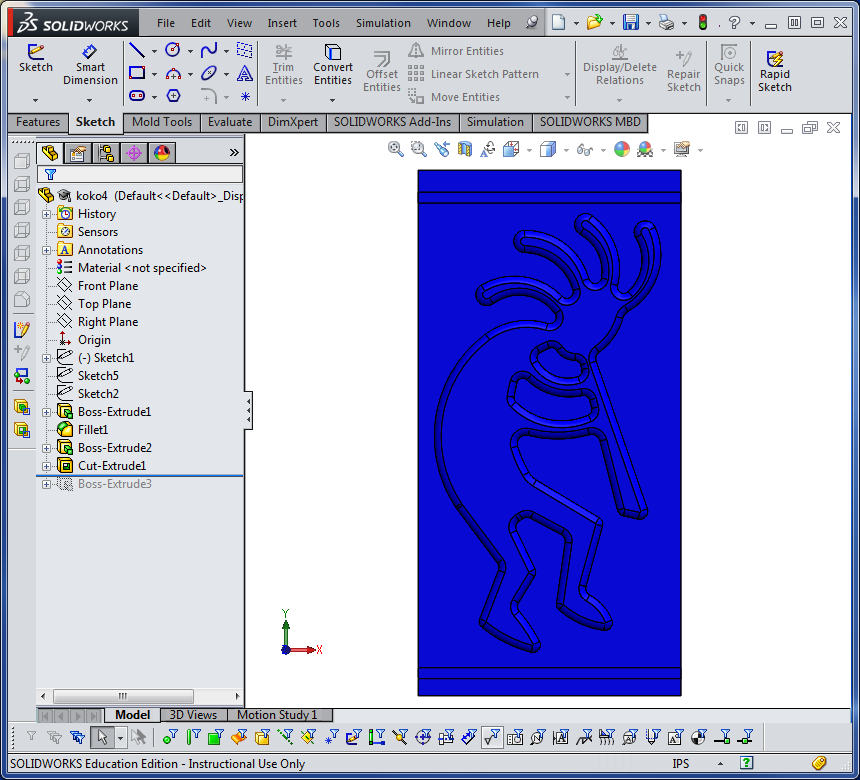860x780 pixels.
Task: Click the Display/Delete Relations icon
Action: click(x=619, y=65)
